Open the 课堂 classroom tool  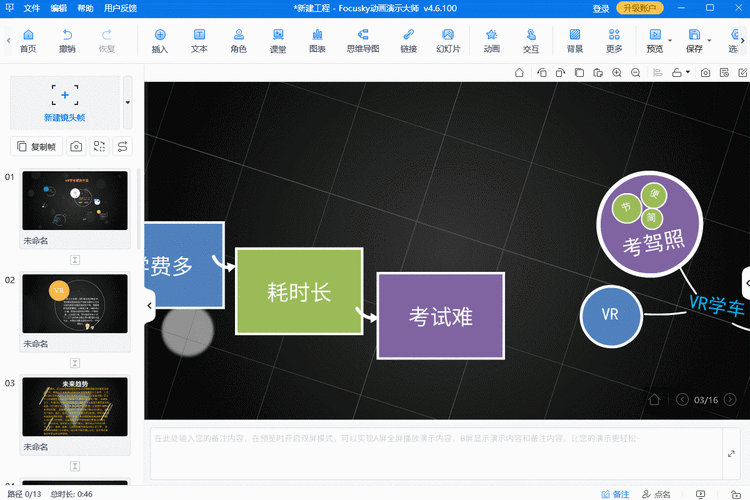click(x=278, y=41)
